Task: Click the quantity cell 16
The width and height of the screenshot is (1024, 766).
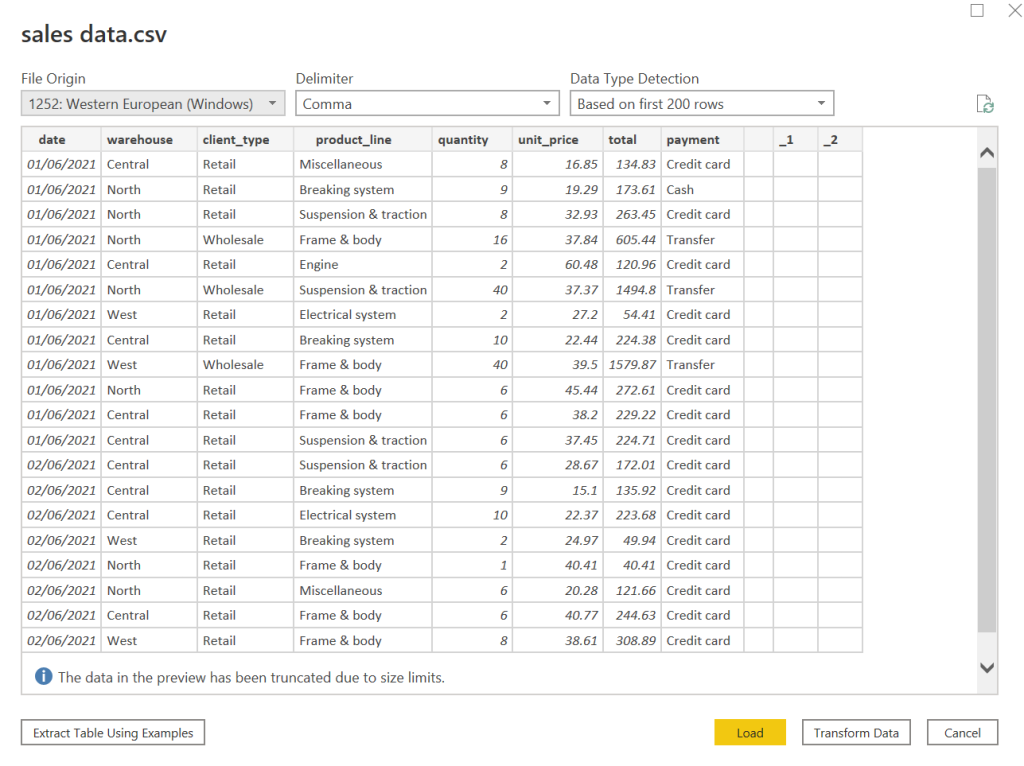Action: (472, 240)
